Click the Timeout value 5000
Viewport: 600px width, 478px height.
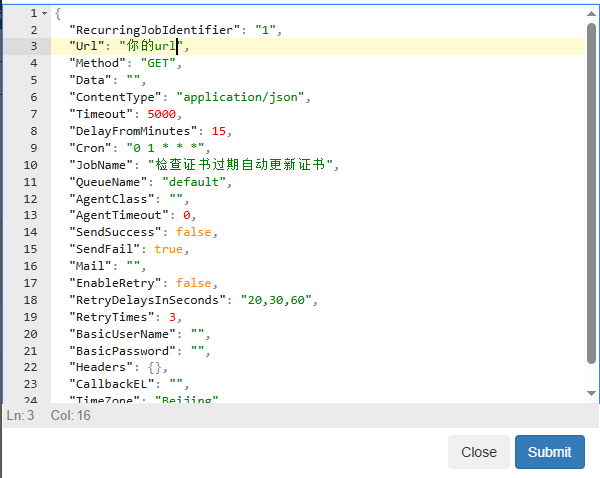pos(161,114)
